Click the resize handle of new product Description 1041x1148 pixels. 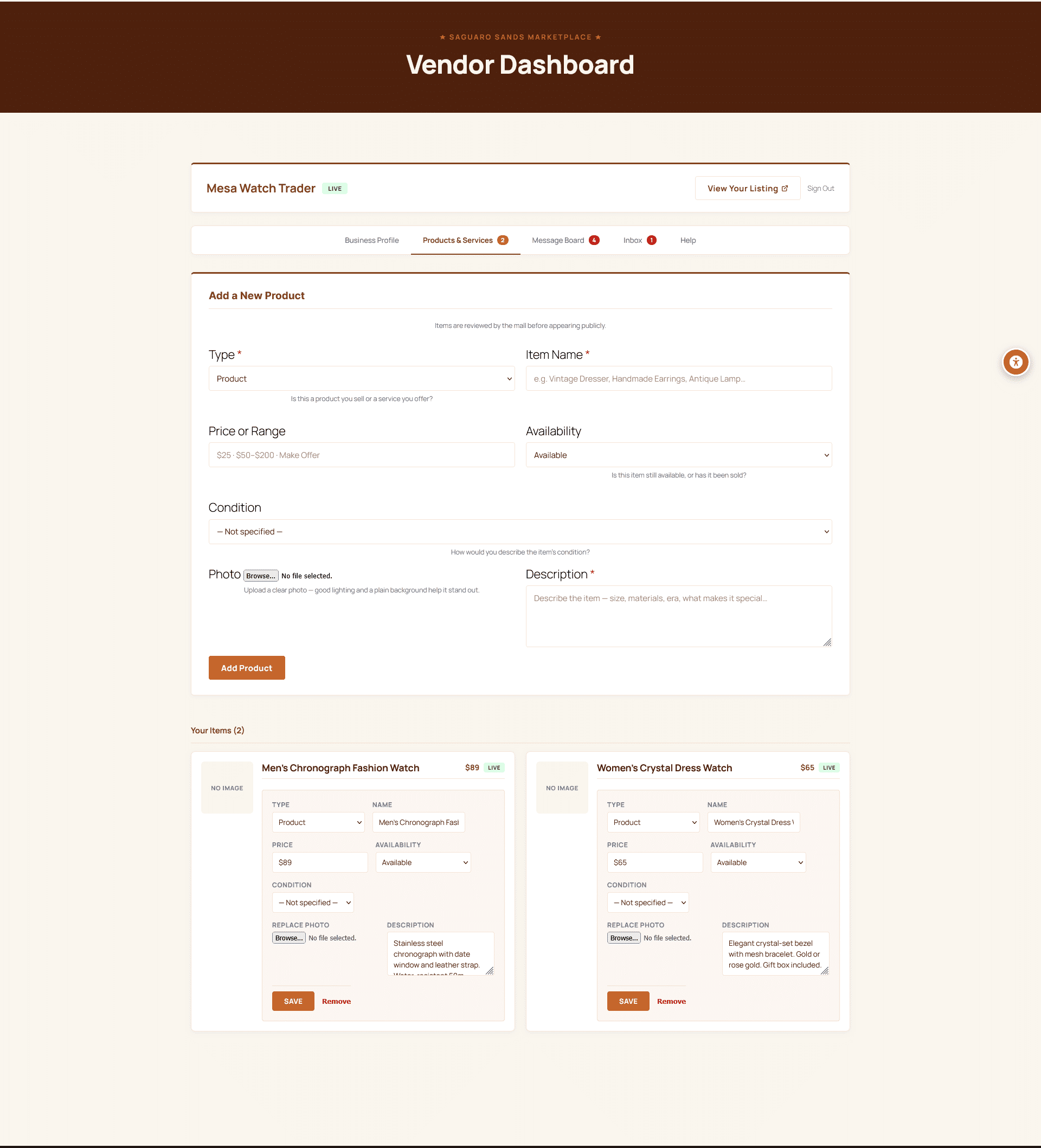[x=827, y=642]
